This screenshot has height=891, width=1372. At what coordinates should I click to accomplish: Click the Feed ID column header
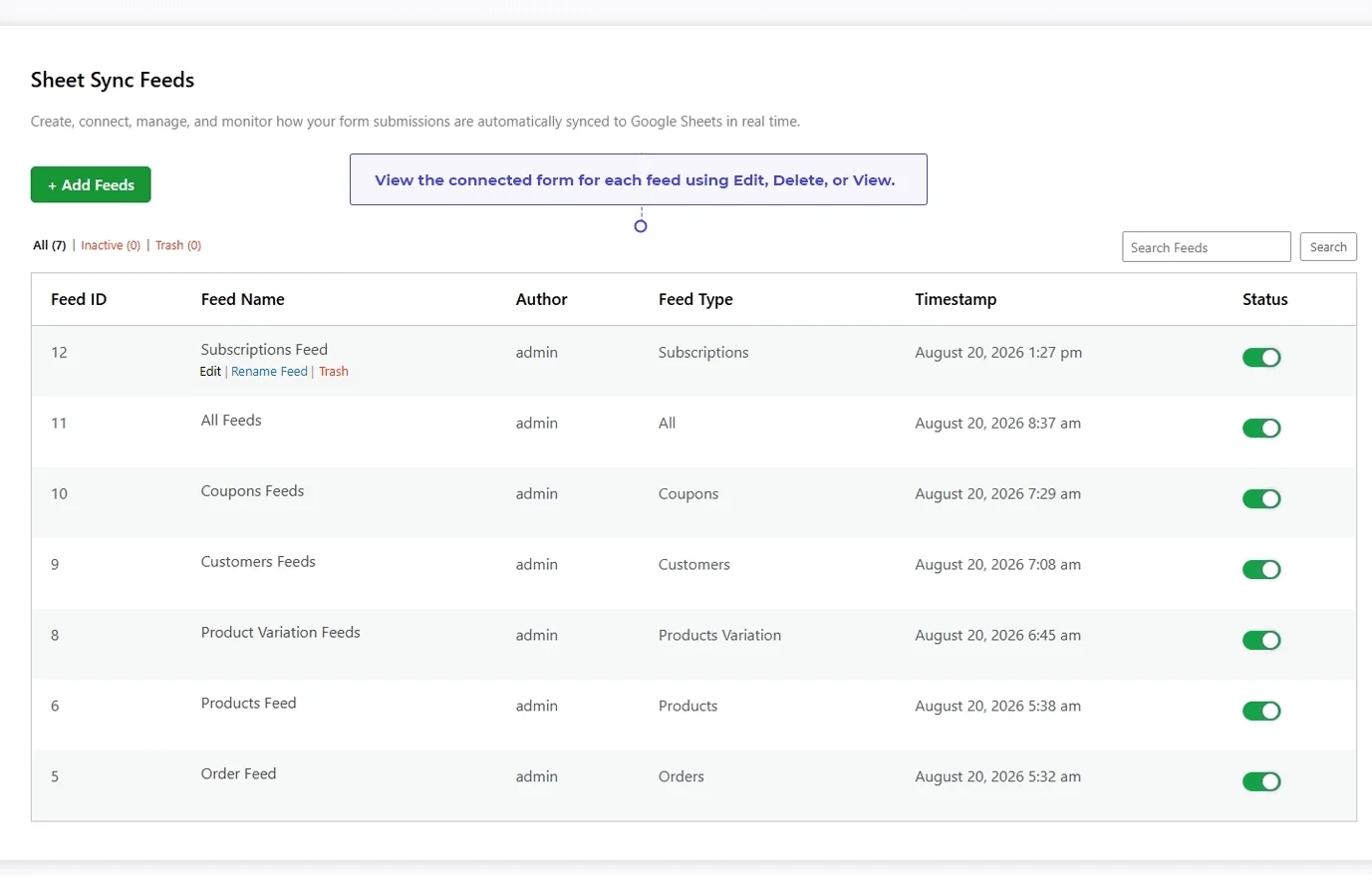pos(79,299)
